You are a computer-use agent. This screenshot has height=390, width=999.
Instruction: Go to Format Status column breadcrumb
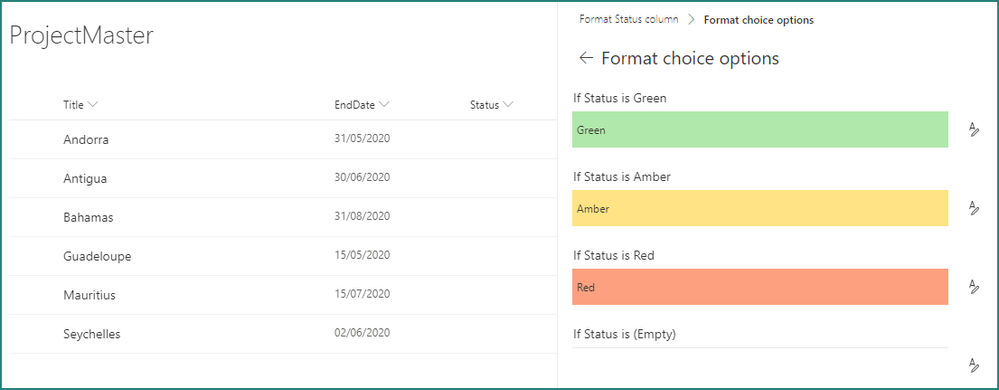pos(629,19)
